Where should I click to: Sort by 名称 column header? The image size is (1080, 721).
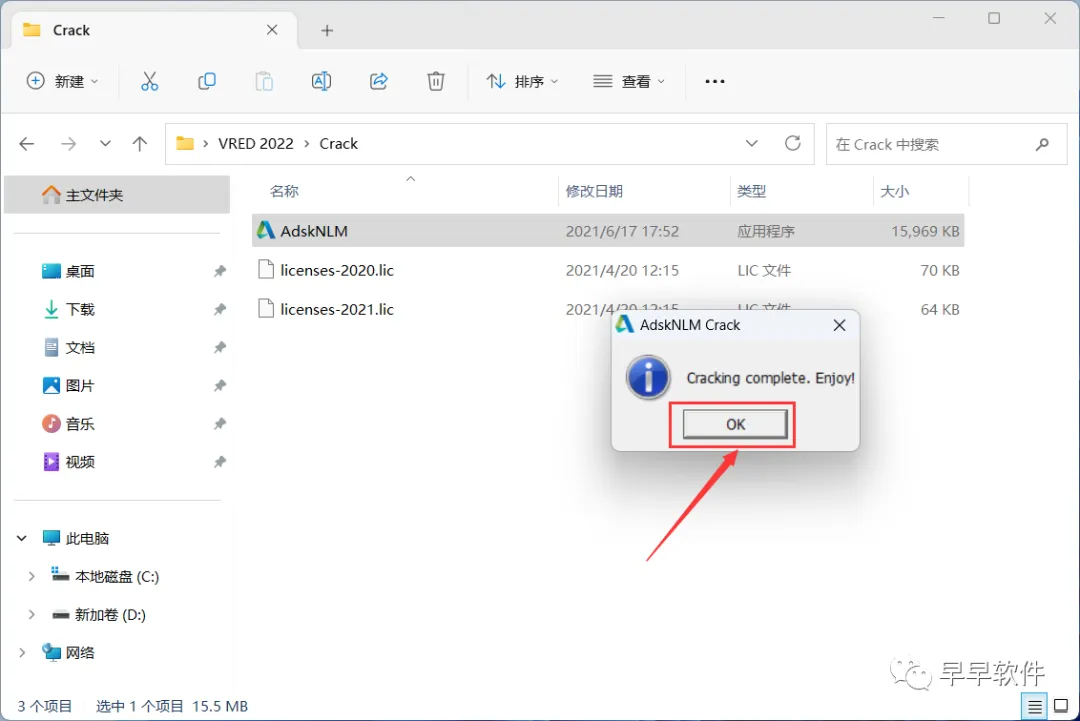[284, 191]
